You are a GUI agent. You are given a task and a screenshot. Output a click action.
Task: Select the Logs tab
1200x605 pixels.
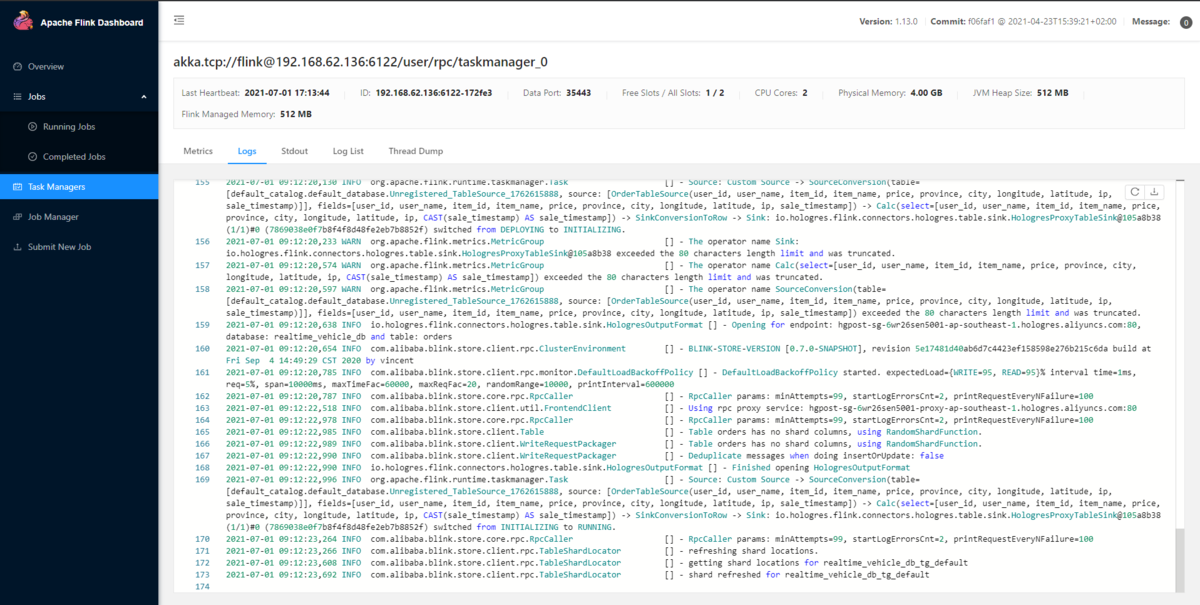[x=247, y=151]
